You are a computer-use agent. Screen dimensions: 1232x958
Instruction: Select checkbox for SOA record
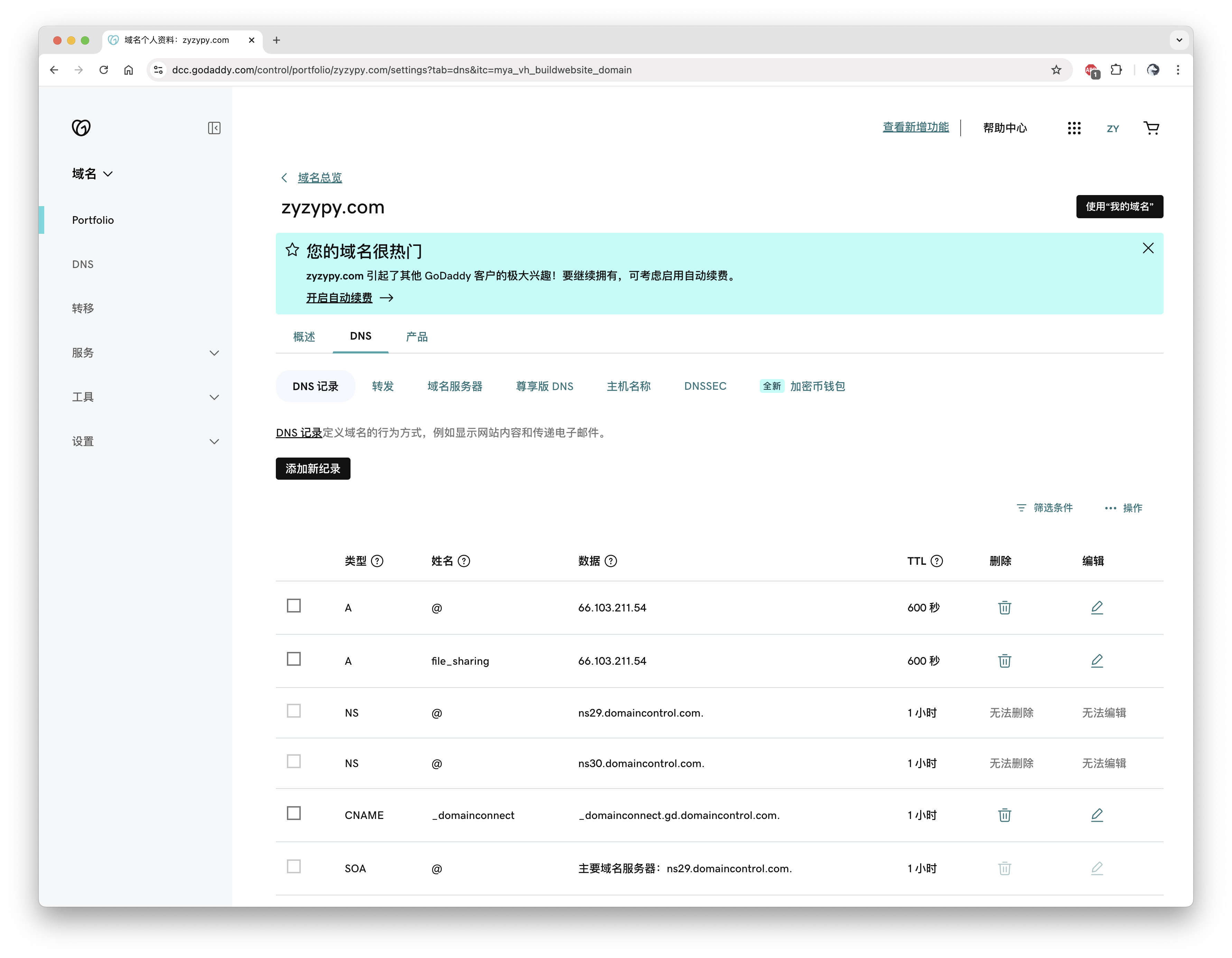293,866
